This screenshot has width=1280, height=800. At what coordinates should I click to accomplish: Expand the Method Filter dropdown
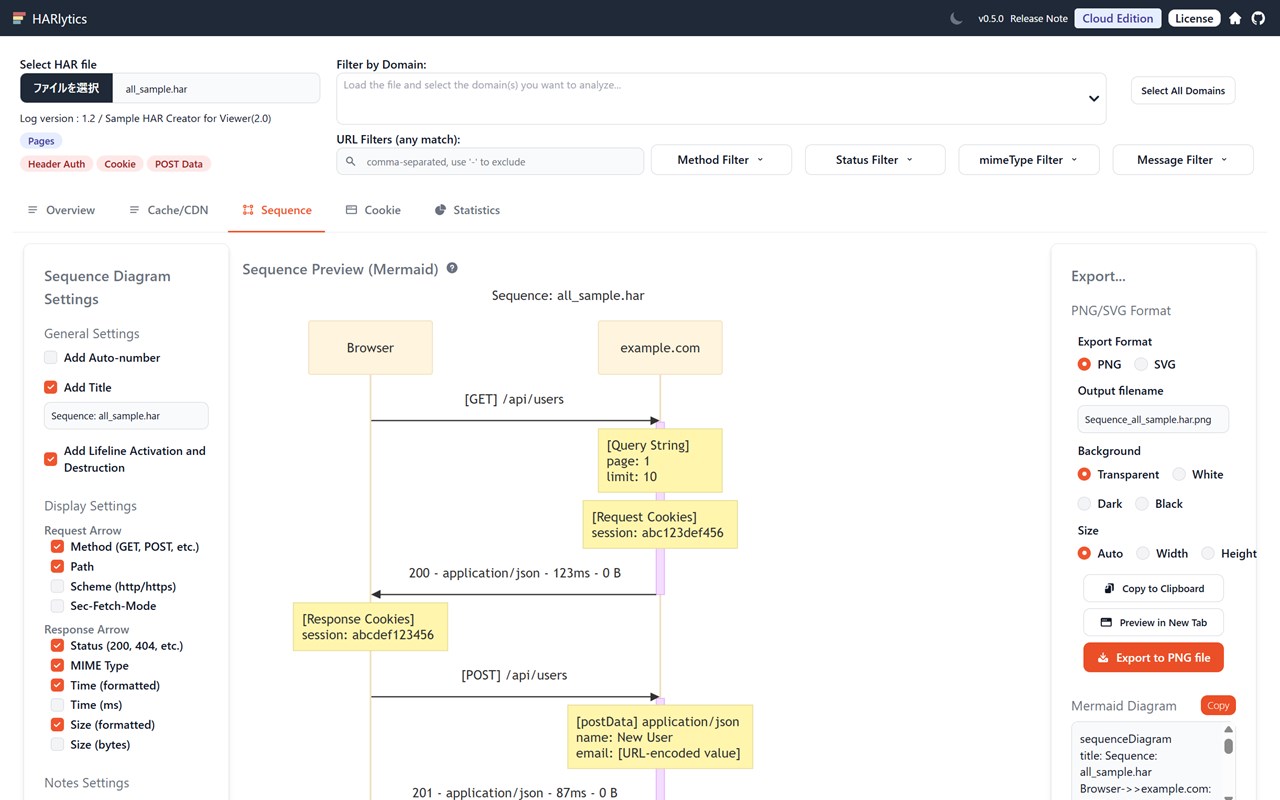(x=721, y=160)
